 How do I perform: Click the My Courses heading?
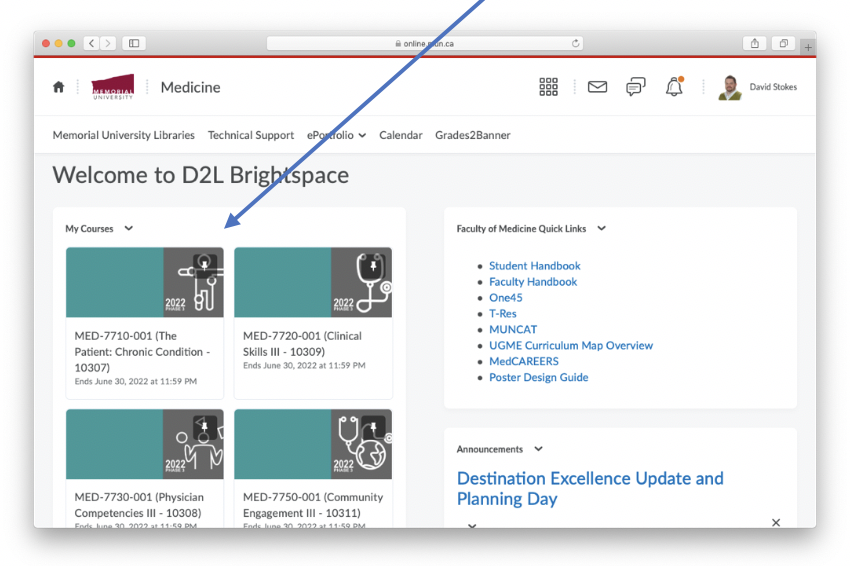tap(89, 229)
